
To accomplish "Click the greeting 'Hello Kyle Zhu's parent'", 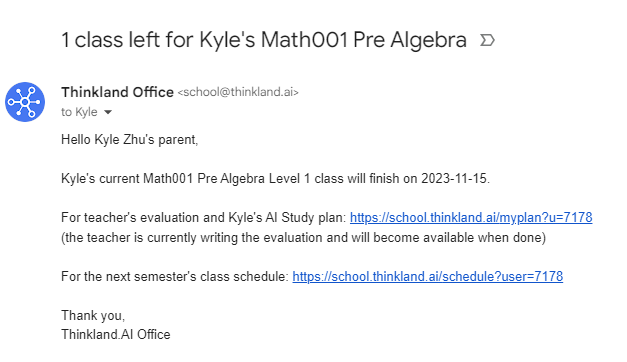I will (130, 140).
